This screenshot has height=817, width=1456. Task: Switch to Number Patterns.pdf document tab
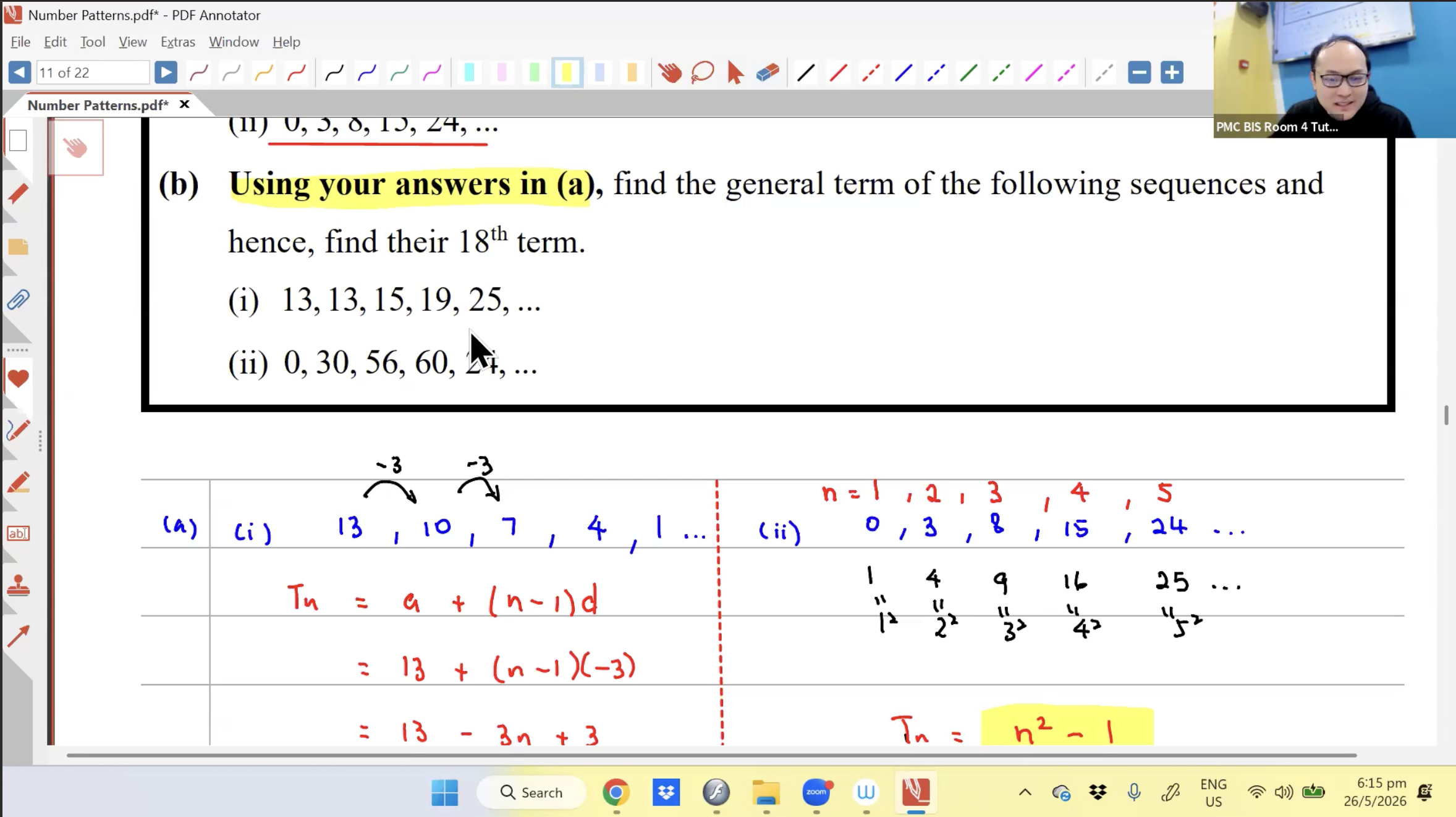pyautogui.click(x=98, y=105)
